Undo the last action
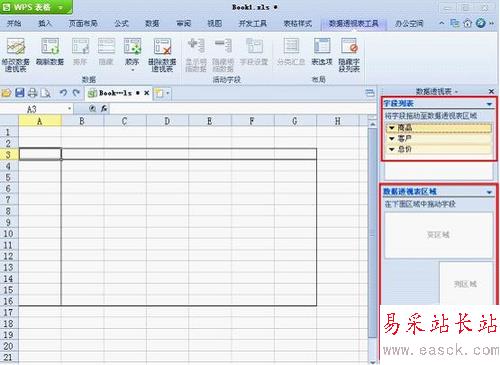500x365 pixels. coord(63,93)
